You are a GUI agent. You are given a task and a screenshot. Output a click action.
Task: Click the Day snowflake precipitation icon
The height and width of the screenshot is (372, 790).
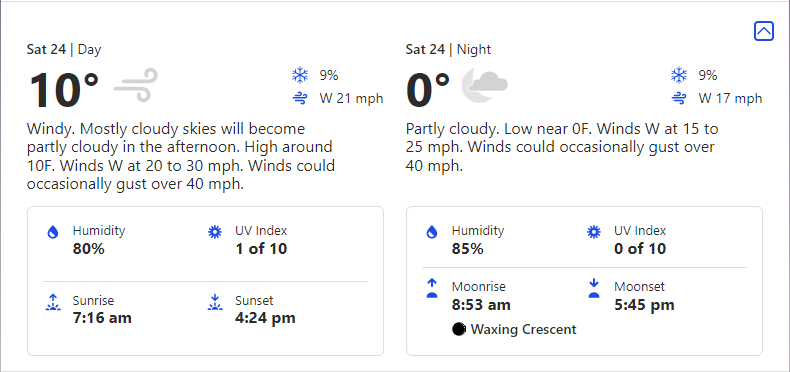[x=300, y=76]
